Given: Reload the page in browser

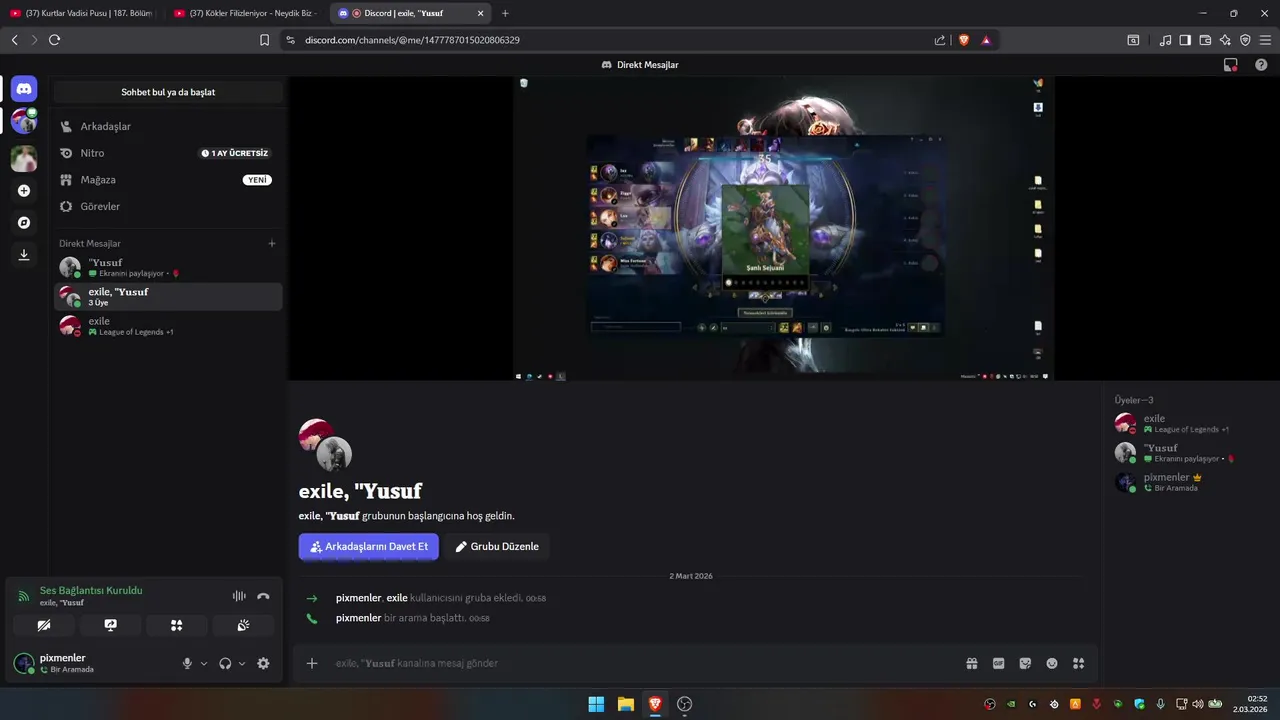Looking at the screenshot, I should click(54, 40).
